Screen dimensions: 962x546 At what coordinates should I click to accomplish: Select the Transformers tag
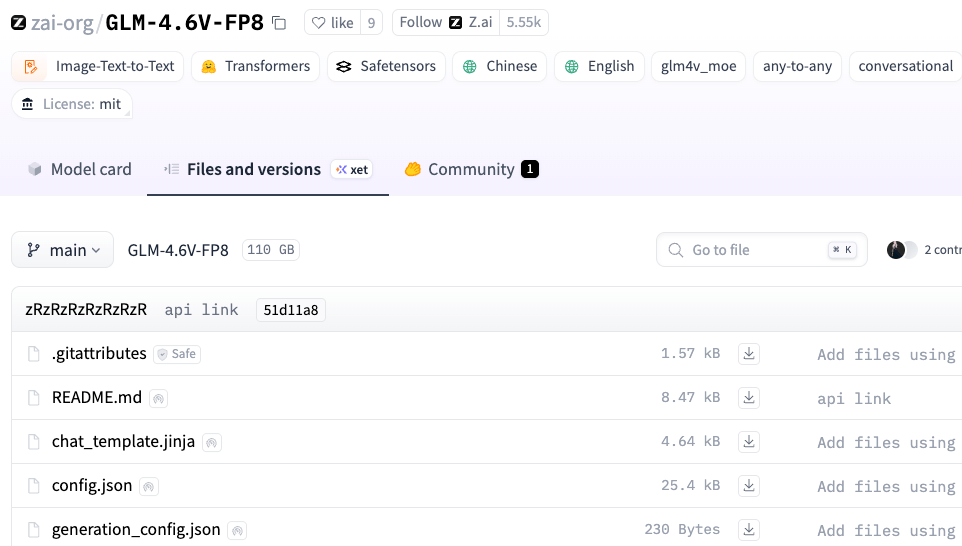click(x=255, y=66)
